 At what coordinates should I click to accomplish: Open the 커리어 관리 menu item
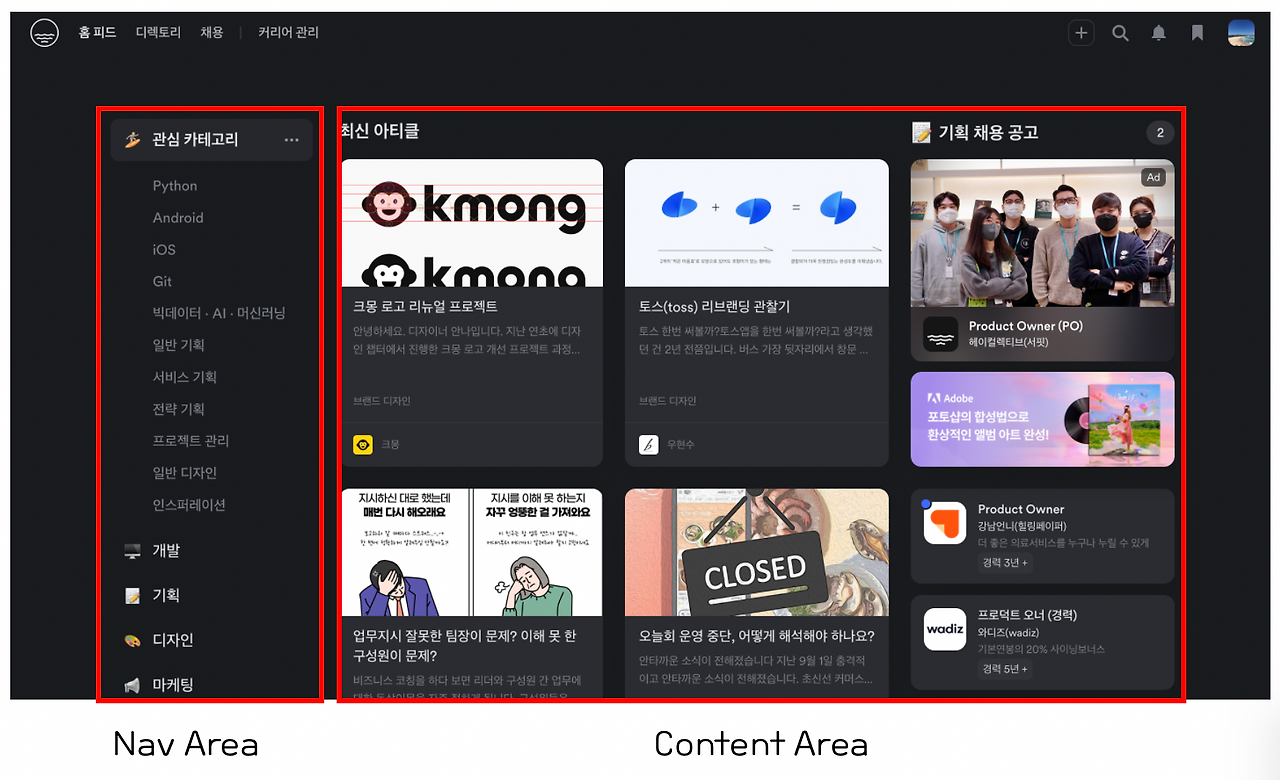[288, 32]
